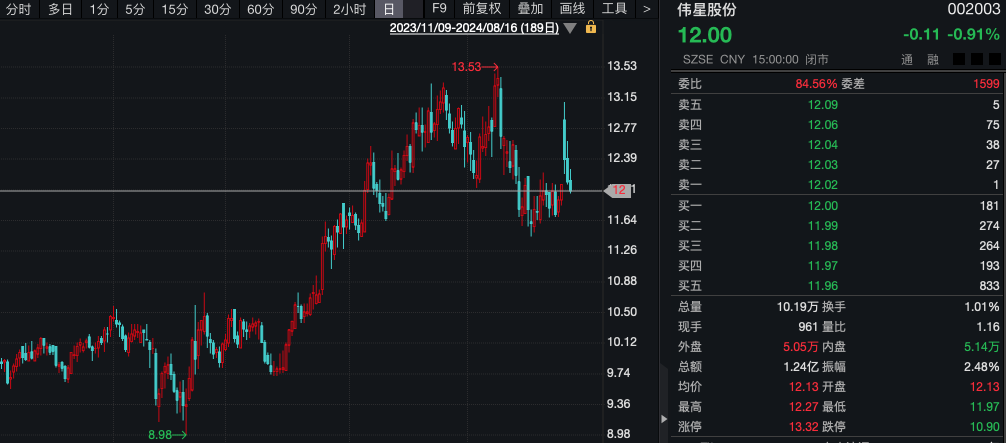Viewport: 1006px width, 443px height.
Task: Click the 13.15 y-axis price label
Action: coord(622,97)
